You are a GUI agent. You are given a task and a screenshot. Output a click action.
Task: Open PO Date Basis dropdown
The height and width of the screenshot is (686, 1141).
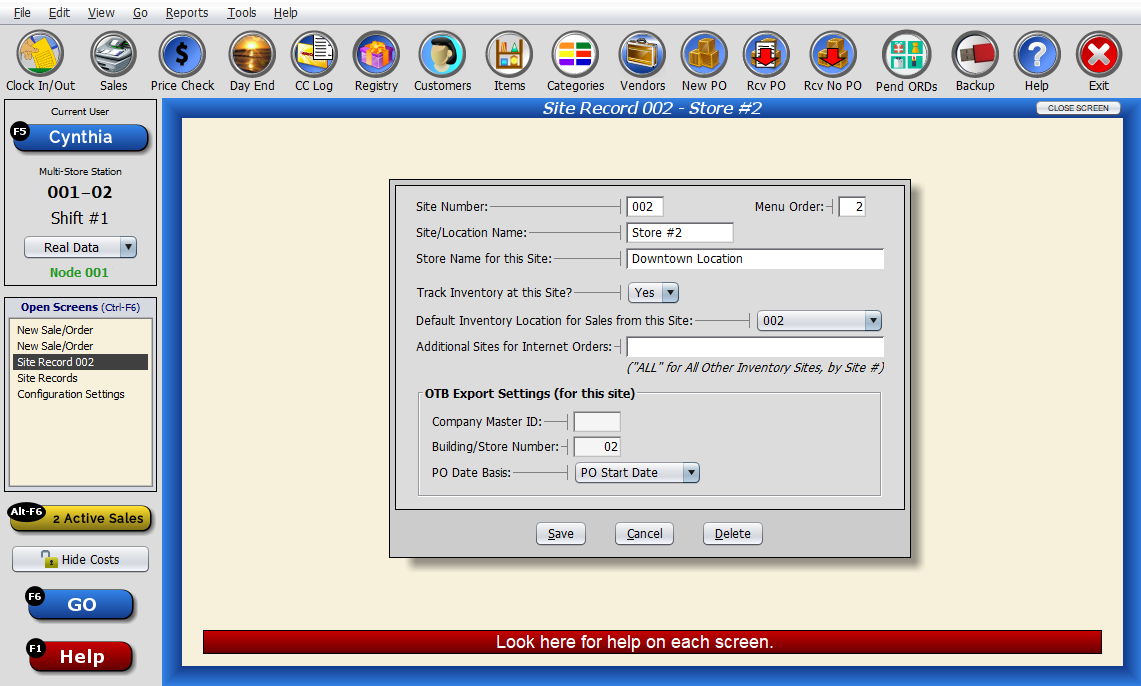click(691, 473)
